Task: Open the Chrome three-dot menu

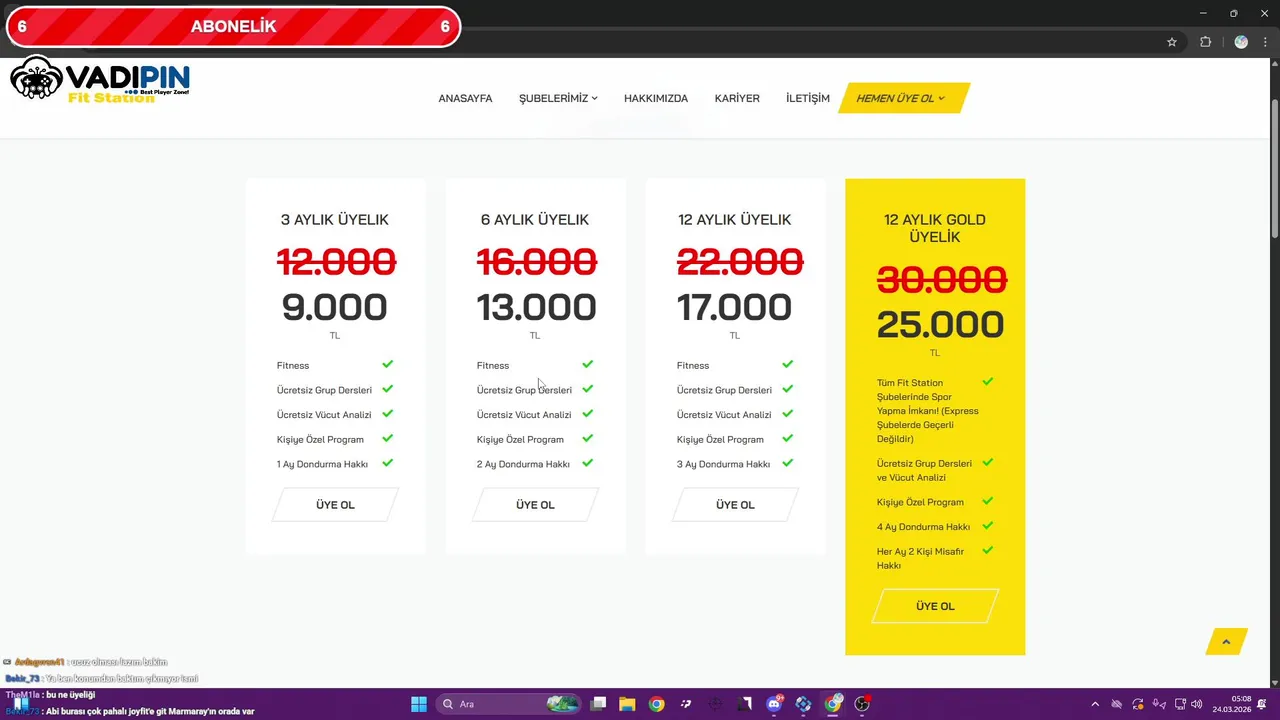Action: (1265, 42)
